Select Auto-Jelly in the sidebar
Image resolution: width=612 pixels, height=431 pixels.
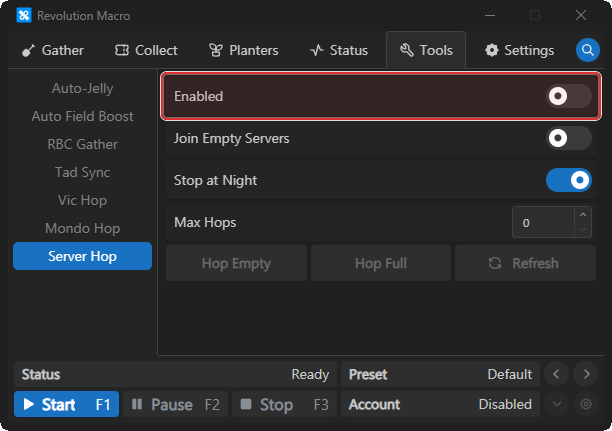coord(82,88)
